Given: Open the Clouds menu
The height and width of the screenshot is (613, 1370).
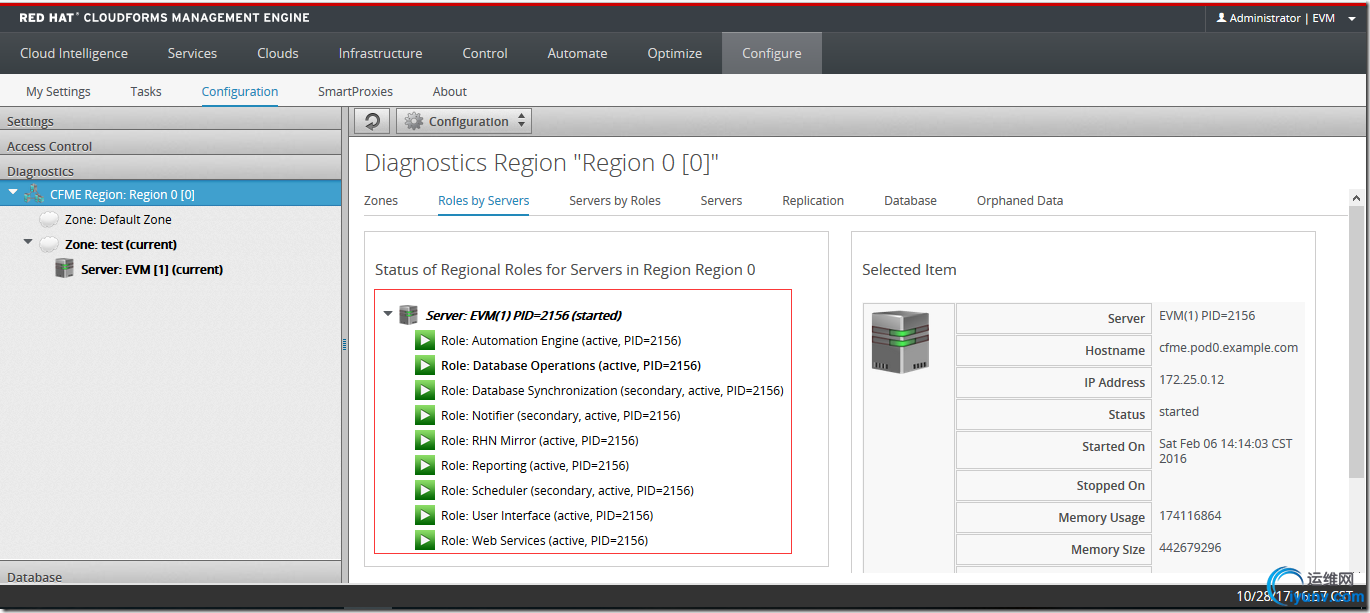Looking at the screenshot, I should 278,53.
